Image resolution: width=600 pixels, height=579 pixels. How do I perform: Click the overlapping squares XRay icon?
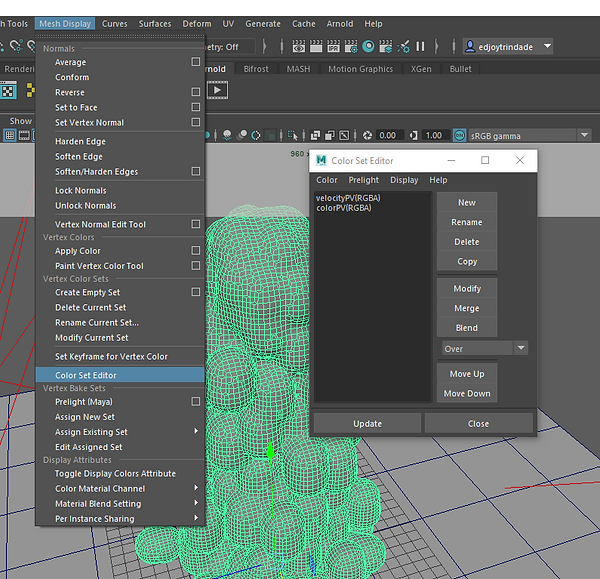point(315,135)
